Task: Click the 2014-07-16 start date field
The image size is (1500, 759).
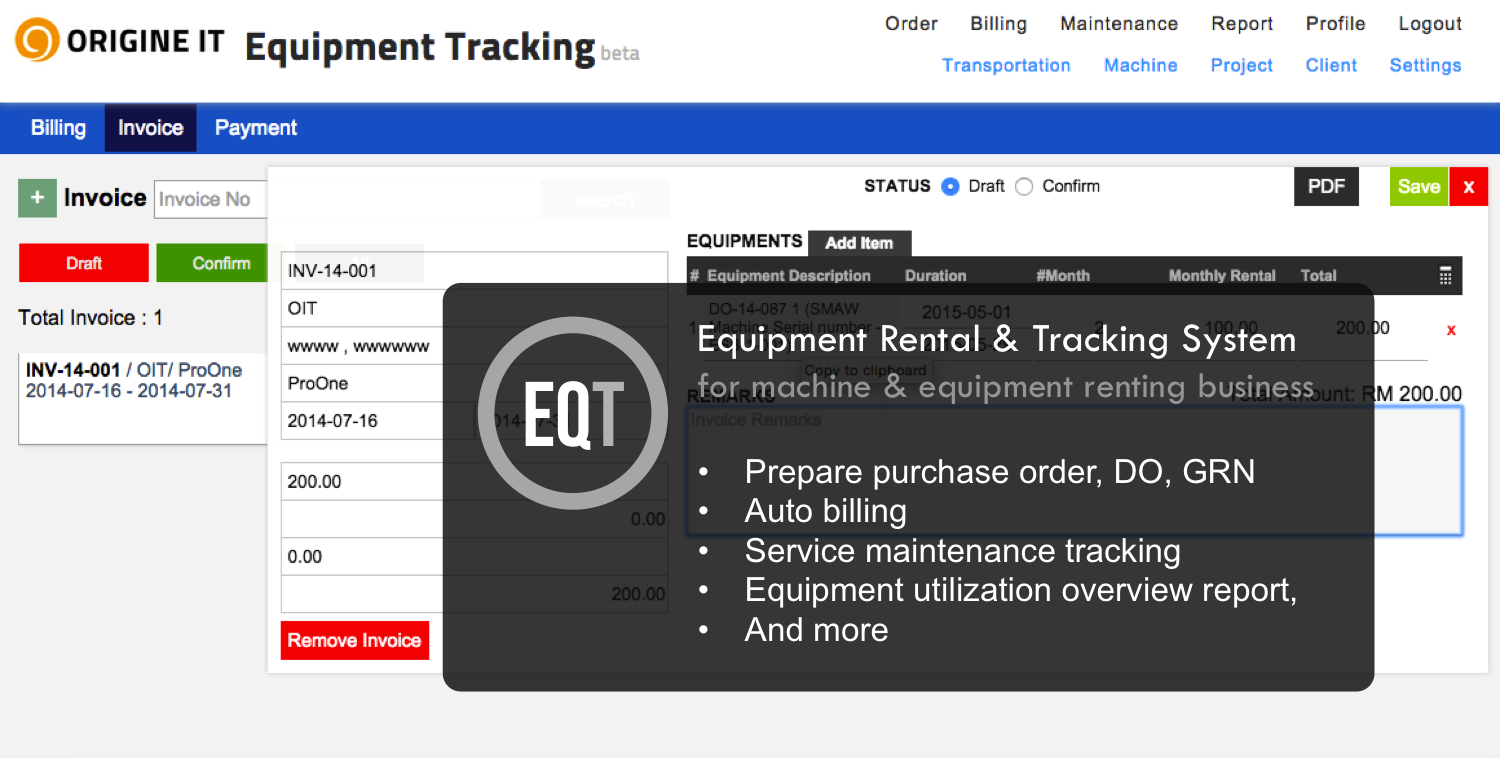Action: click(x=377, y=421)
